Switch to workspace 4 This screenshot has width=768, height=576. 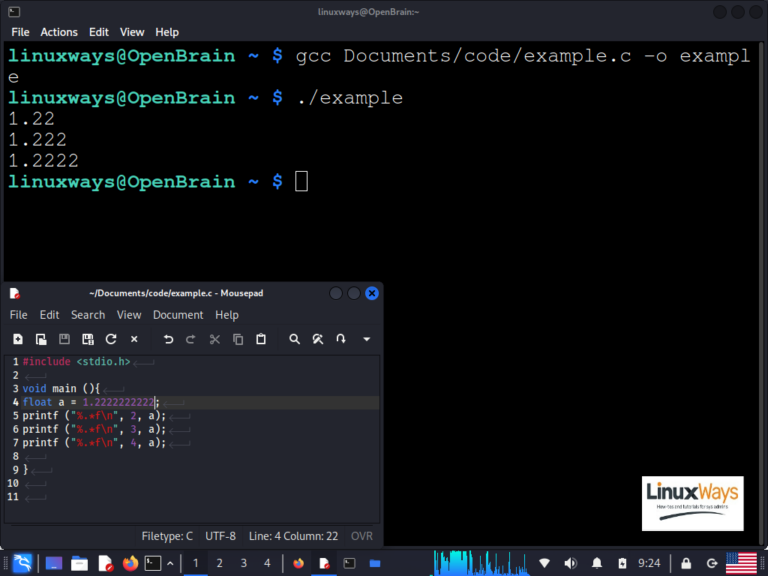[x=267, y=563]
